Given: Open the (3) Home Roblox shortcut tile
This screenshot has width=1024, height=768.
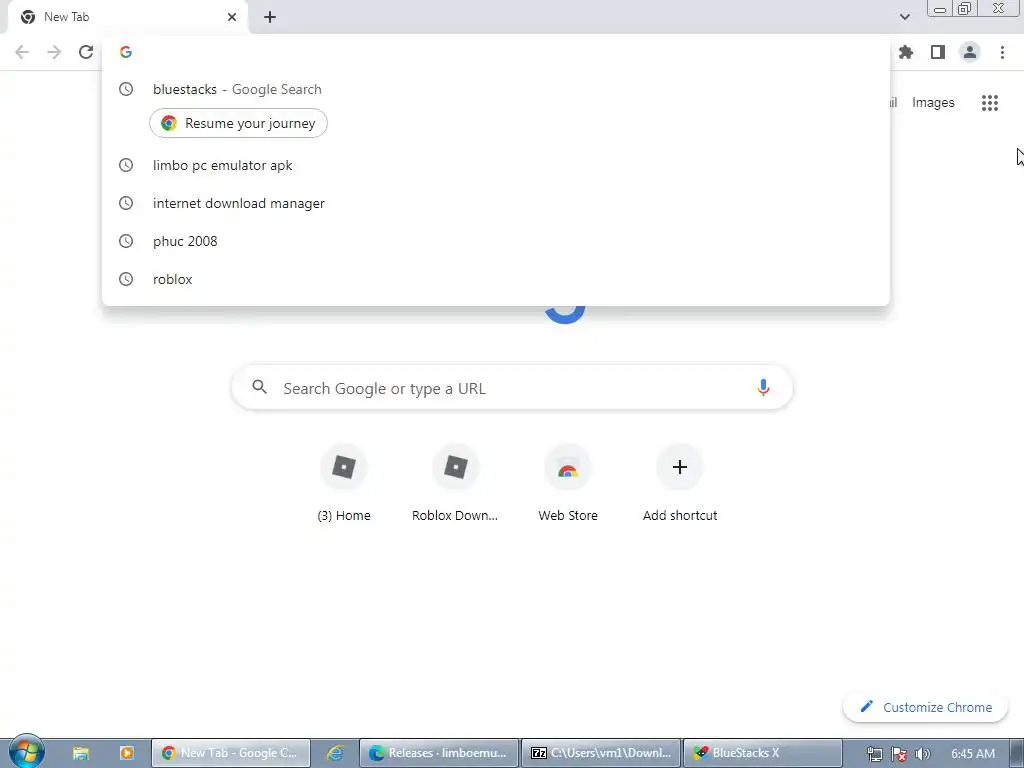Looking at the screenshot, I should point(344,484).
